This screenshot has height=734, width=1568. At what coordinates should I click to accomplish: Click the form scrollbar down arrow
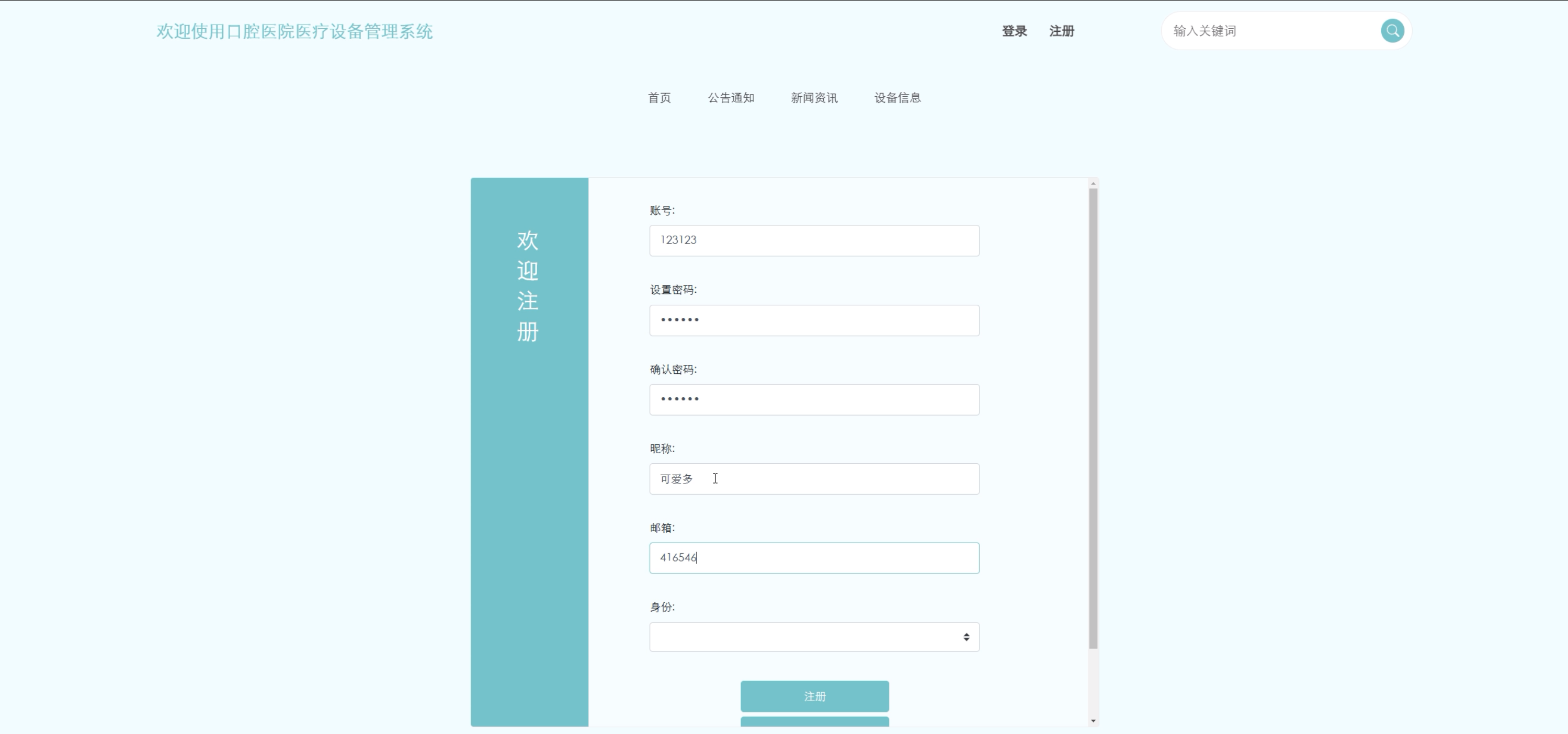pyautogui.click(x=1093, y=721)
